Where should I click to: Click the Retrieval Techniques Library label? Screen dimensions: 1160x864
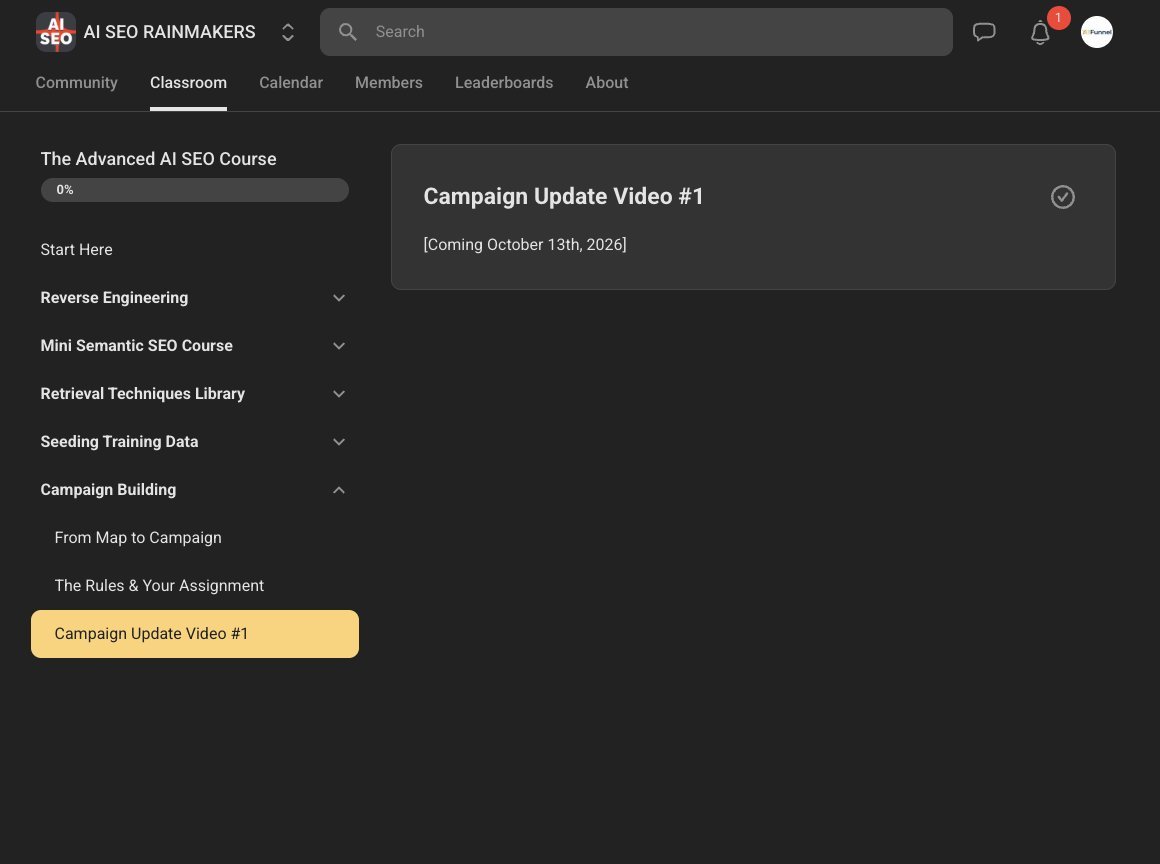[142, 394]
